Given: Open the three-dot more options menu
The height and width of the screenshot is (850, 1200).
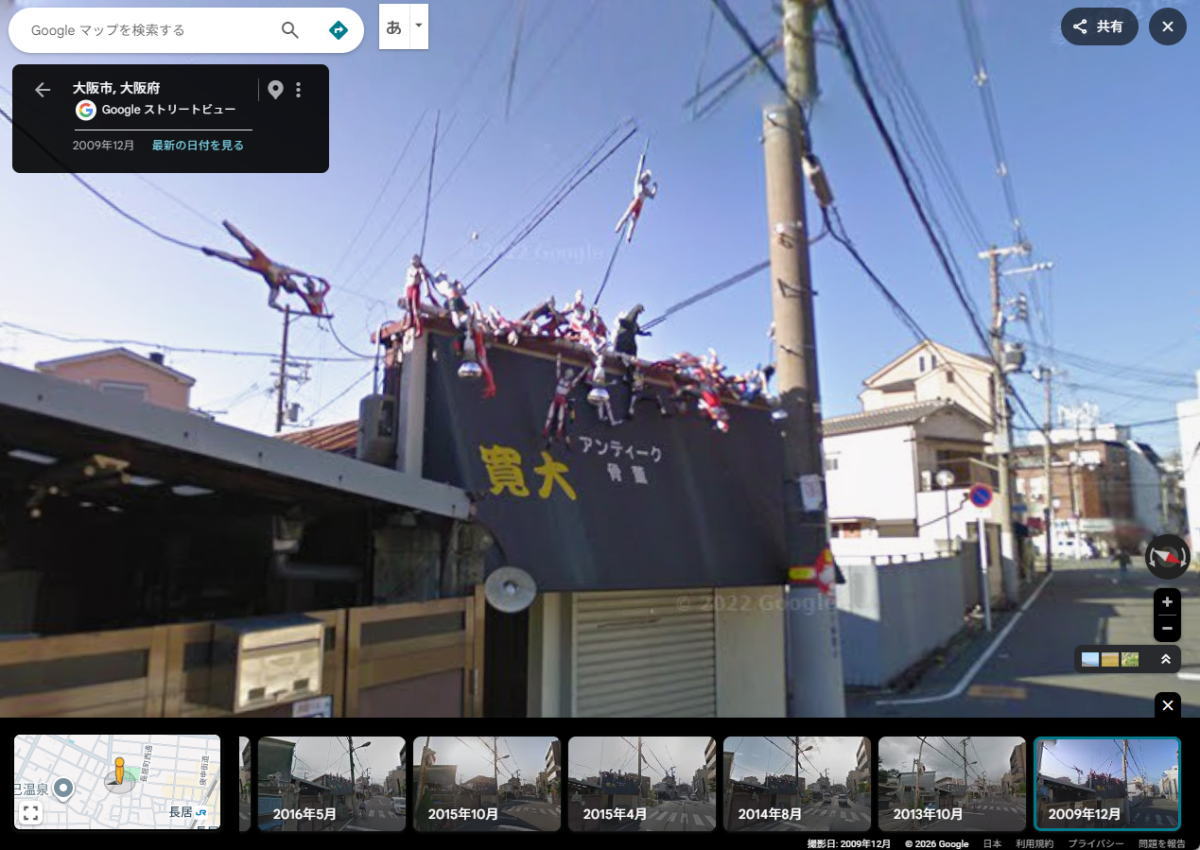Looking at the screenshot, I should [298, 90].
